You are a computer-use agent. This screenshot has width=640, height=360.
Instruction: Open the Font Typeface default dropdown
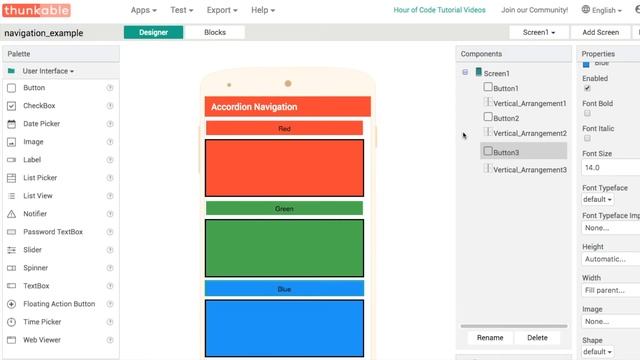point(597,200)
